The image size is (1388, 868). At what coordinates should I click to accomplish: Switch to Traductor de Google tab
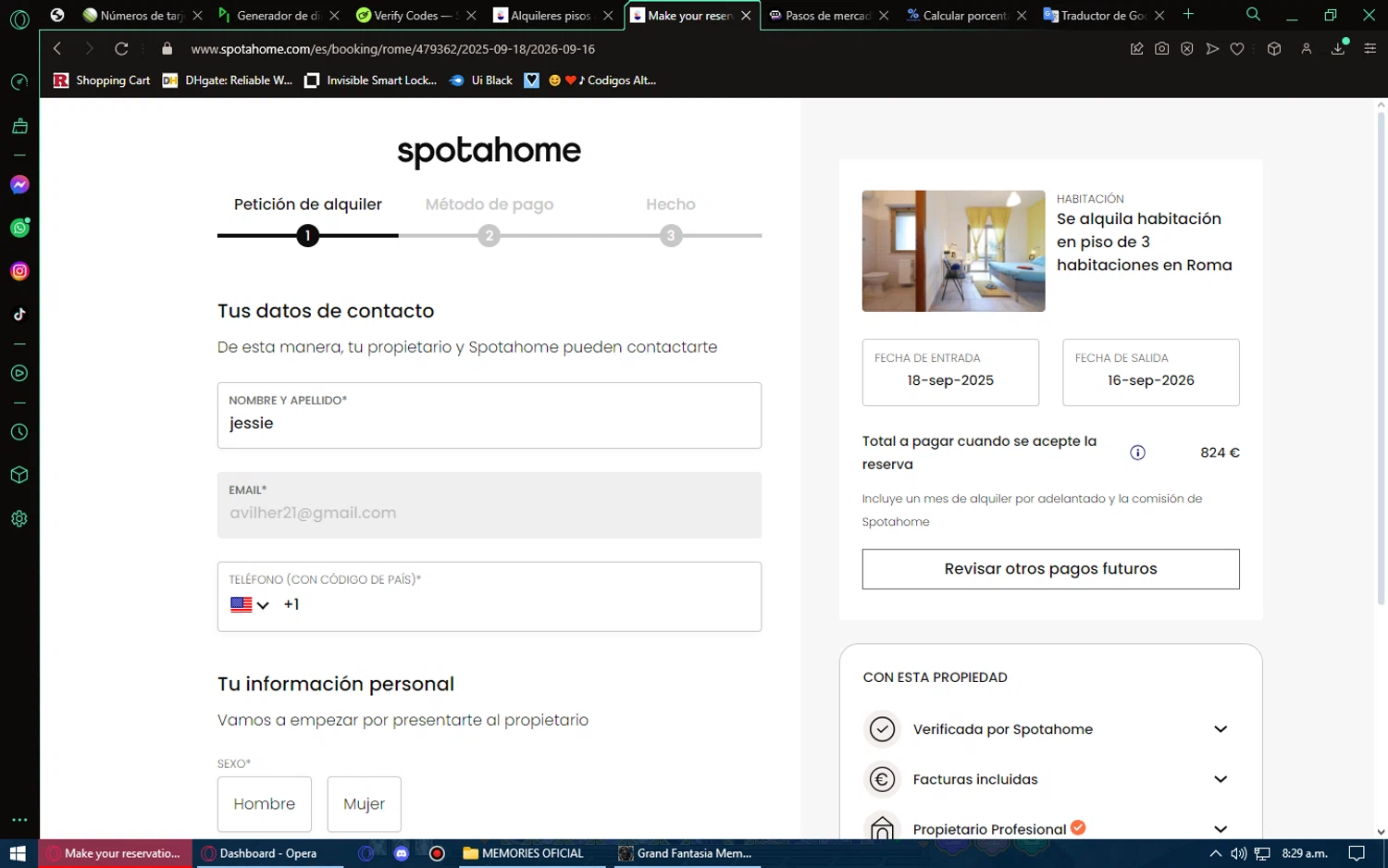tap(1103, 16)
